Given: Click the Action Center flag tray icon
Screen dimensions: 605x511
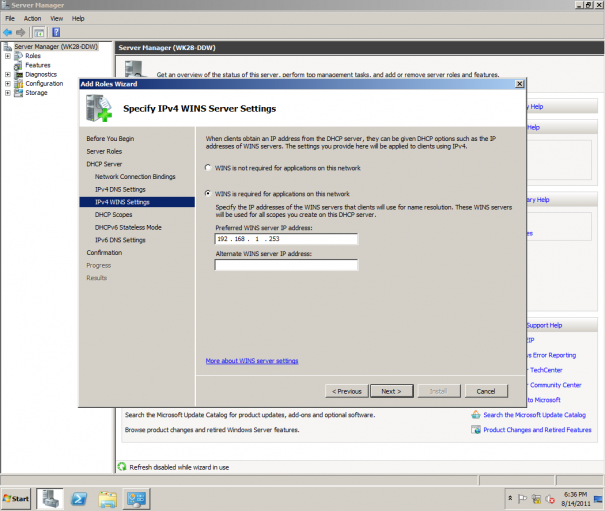Looking at the screenshot, I should pos(522,499).
